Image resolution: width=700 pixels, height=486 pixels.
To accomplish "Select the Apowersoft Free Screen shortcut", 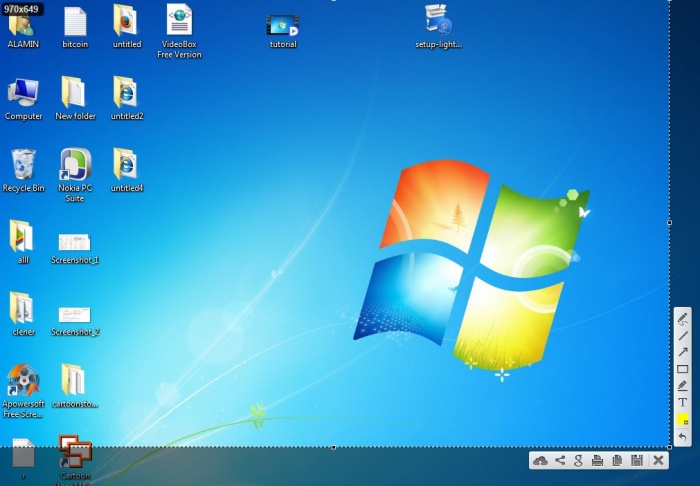I will (23, 391).
